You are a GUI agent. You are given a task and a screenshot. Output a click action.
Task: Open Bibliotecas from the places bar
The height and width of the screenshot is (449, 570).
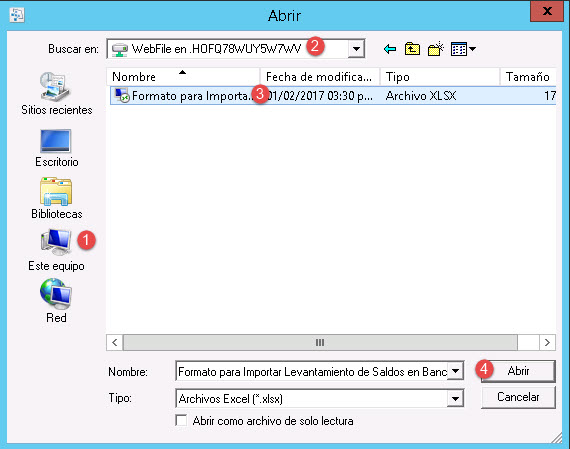click(x=56, y=198)
